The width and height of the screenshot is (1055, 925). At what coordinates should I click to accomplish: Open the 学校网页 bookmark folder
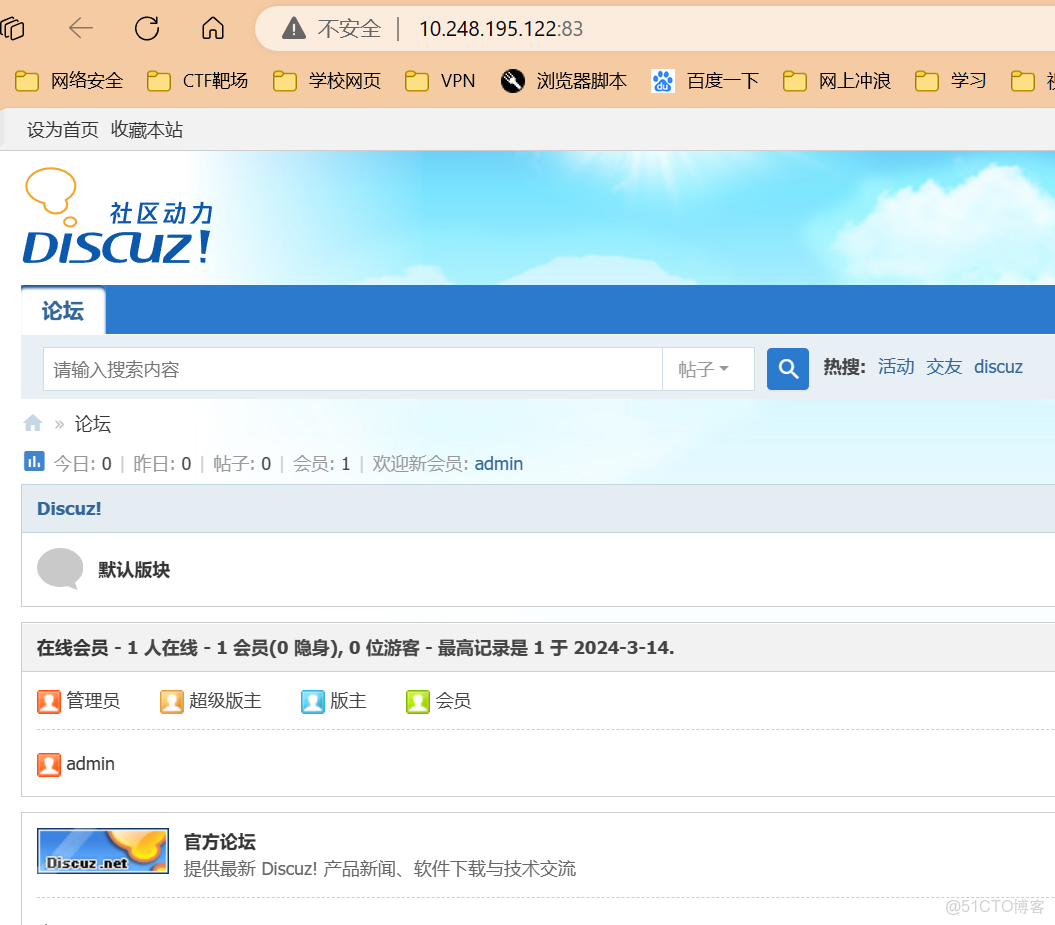pos(327,81)
